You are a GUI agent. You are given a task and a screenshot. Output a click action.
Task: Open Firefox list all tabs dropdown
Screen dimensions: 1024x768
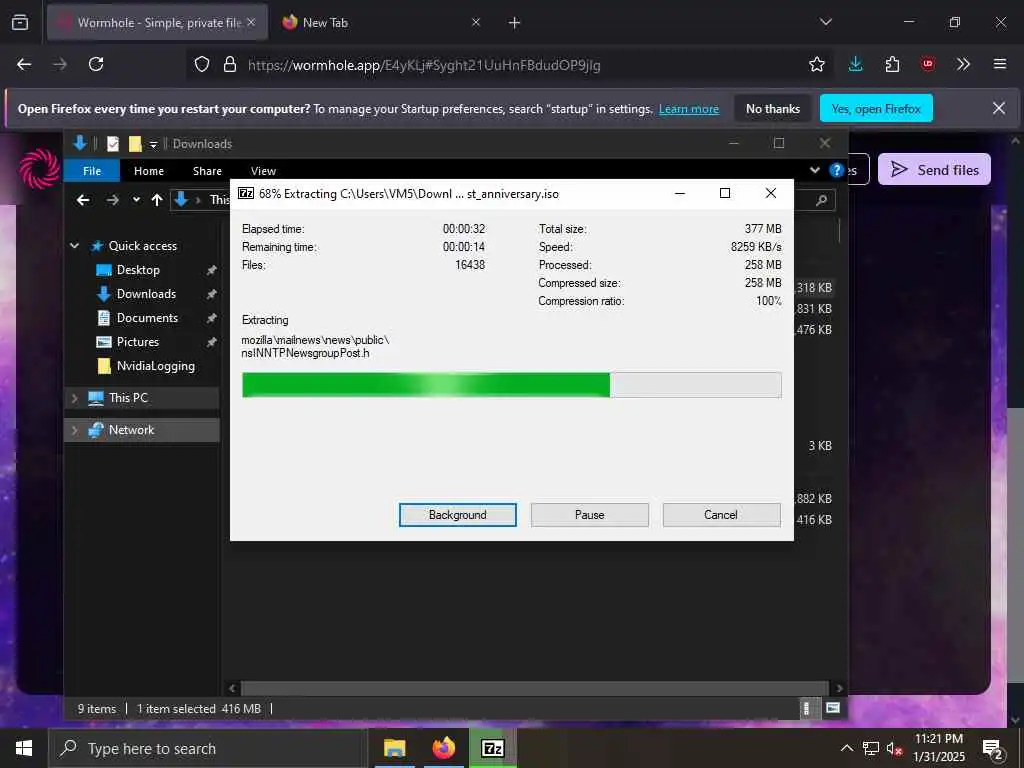click(826, 22)
